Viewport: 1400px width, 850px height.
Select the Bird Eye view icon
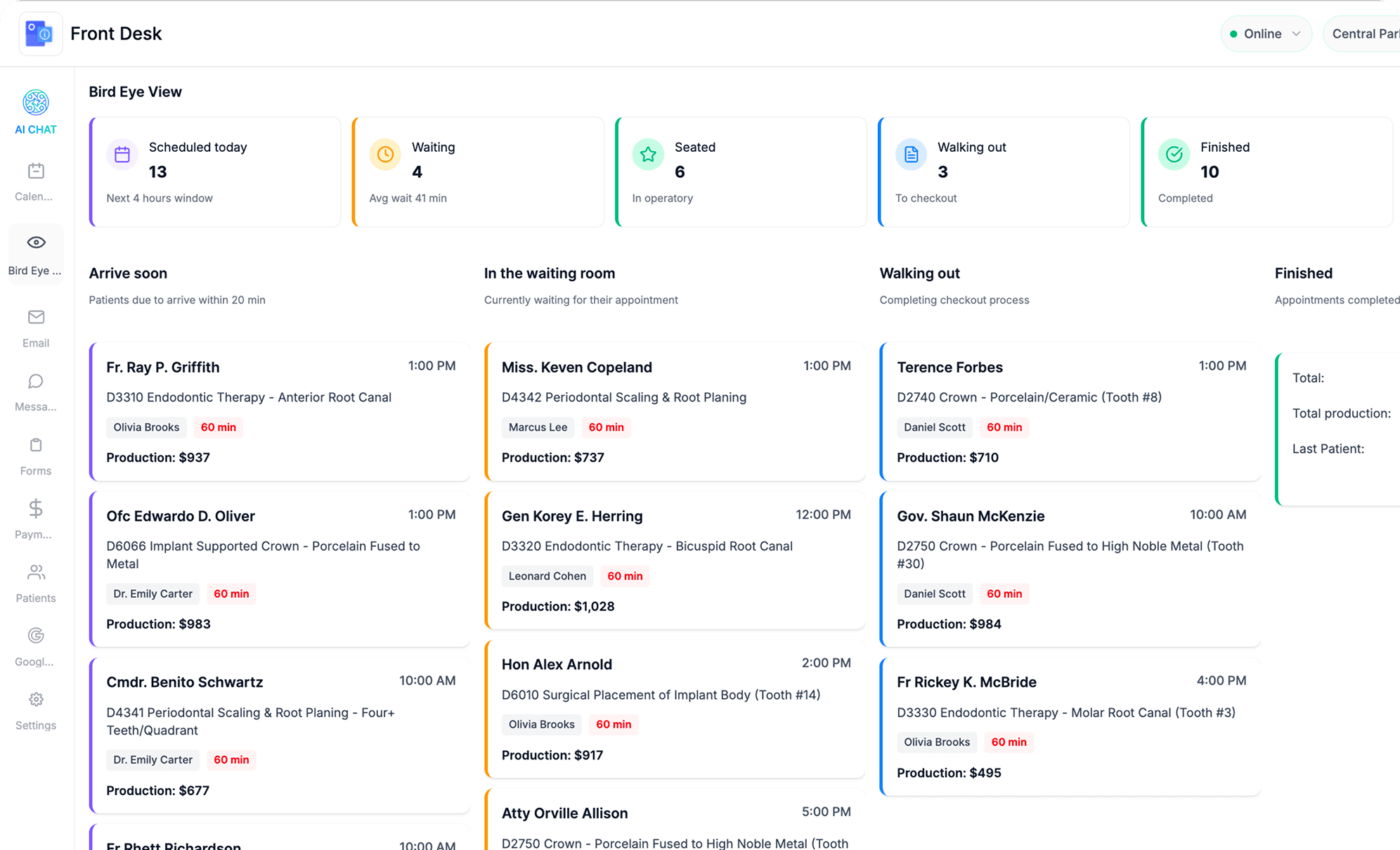coord(36,243)
